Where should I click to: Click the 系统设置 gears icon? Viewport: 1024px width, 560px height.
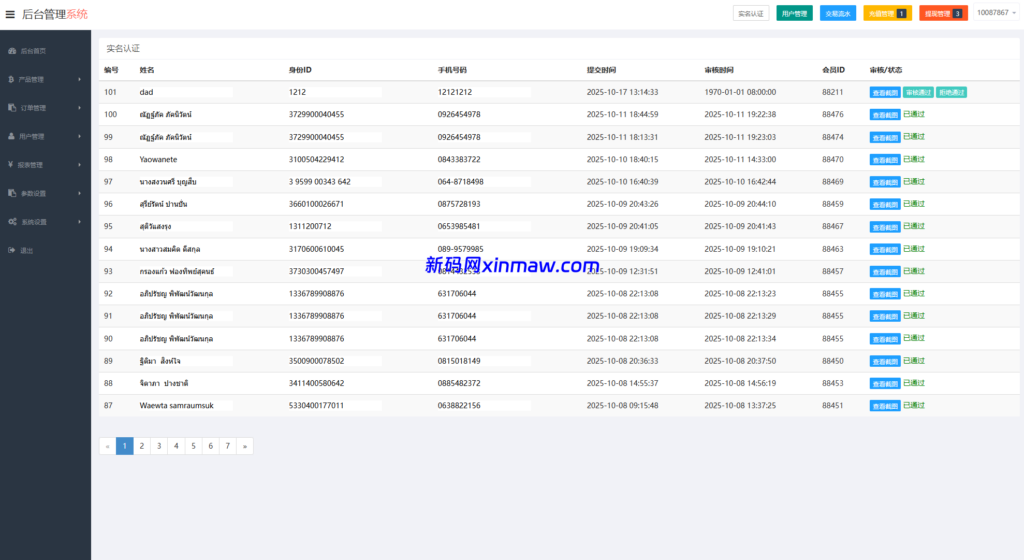pyautogui.click(x=12, y=222)
